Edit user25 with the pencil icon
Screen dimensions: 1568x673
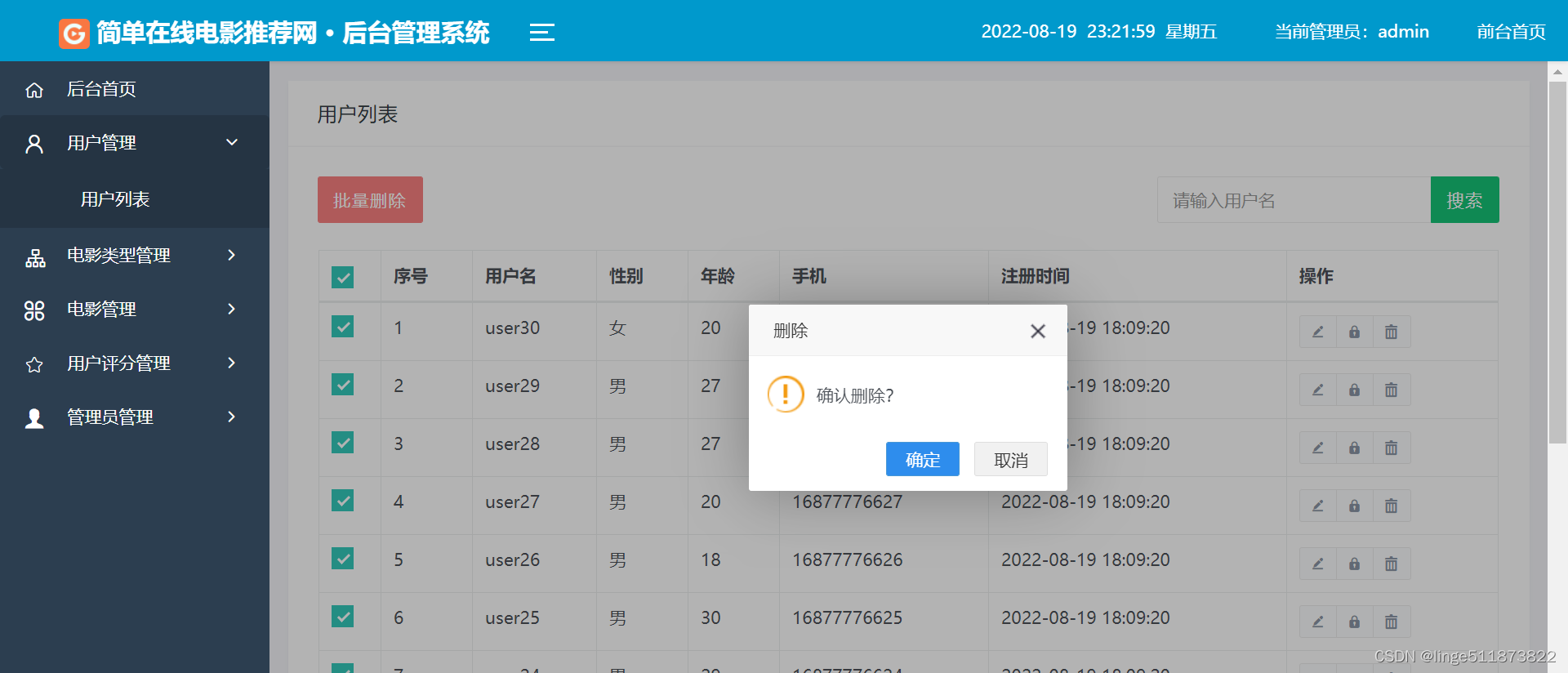[1318, 622]
